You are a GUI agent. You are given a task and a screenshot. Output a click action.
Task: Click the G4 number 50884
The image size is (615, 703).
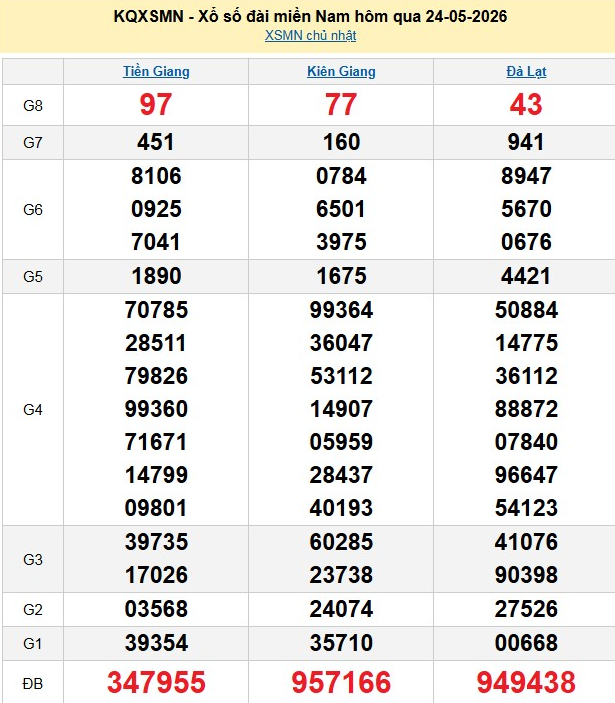[x=526, y=310]
